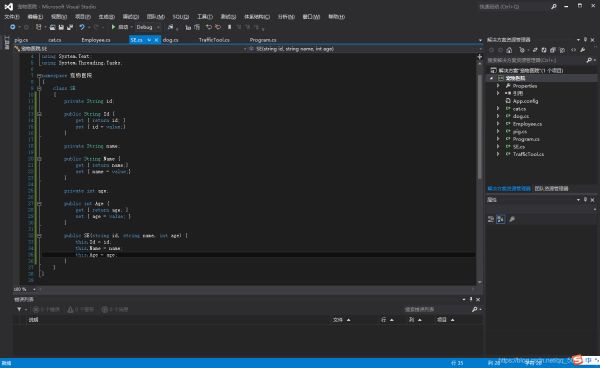Switch to Team Explorer tab below Solution Explorer
This screenshot has height=368, width=600.
551,188
